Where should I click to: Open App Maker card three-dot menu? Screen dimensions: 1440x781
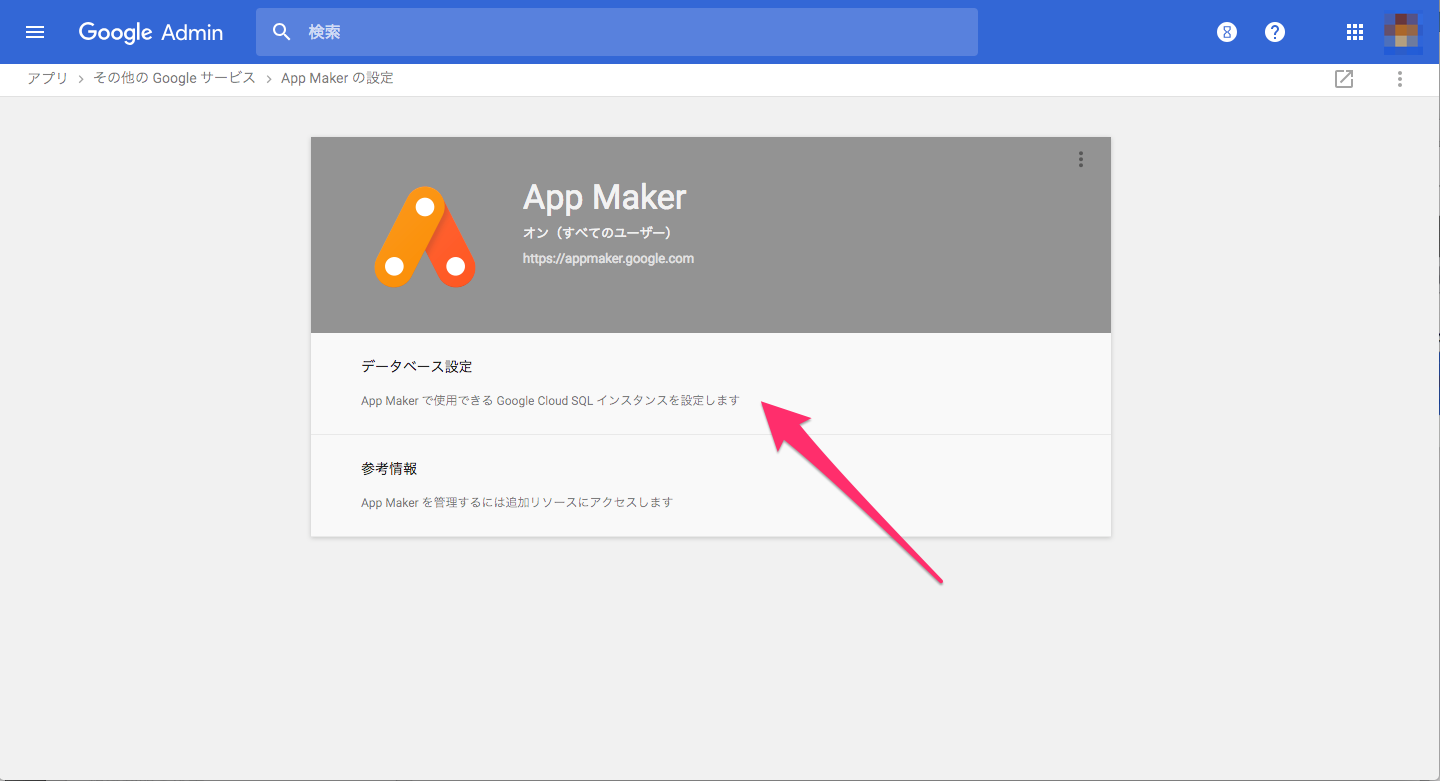tap(1081, 159)
